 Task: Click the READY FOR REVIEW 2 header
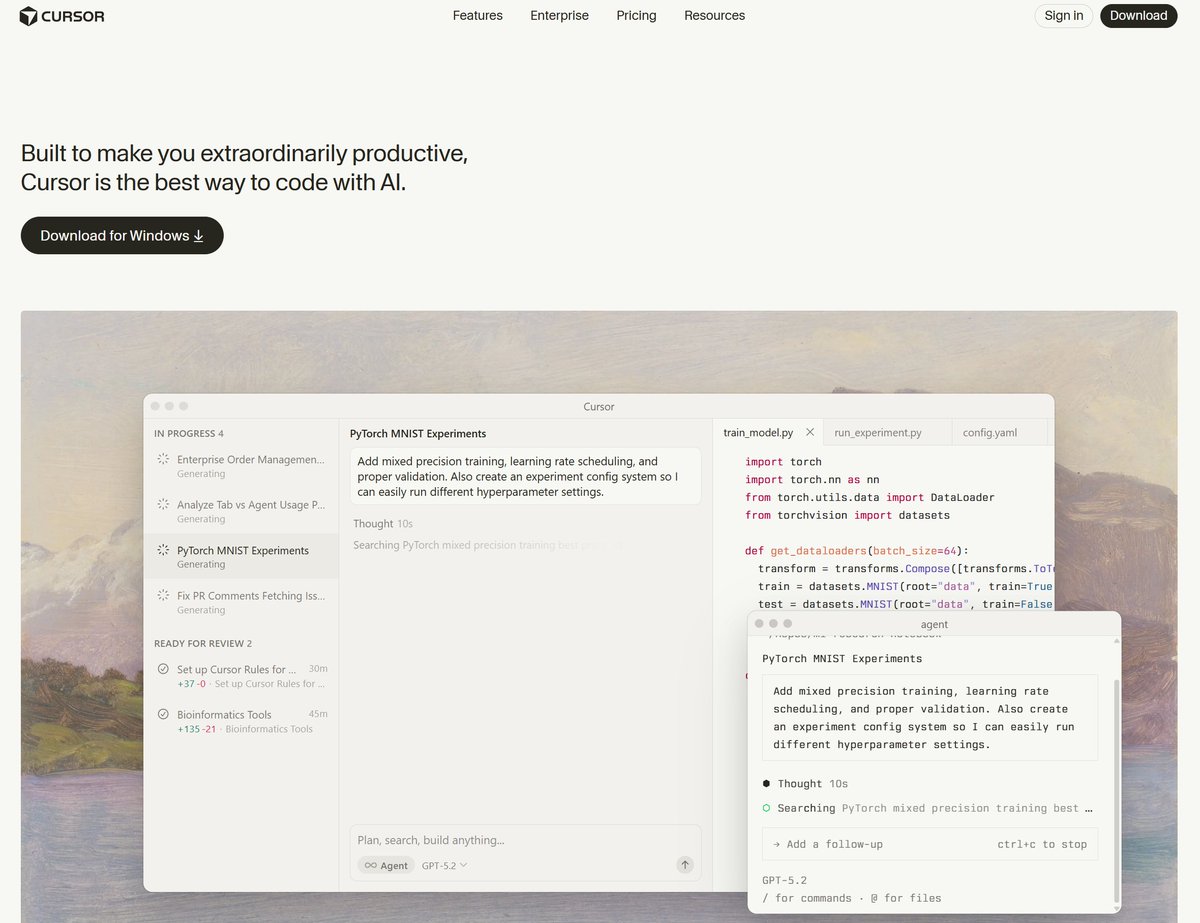click(x=203, y=643)
